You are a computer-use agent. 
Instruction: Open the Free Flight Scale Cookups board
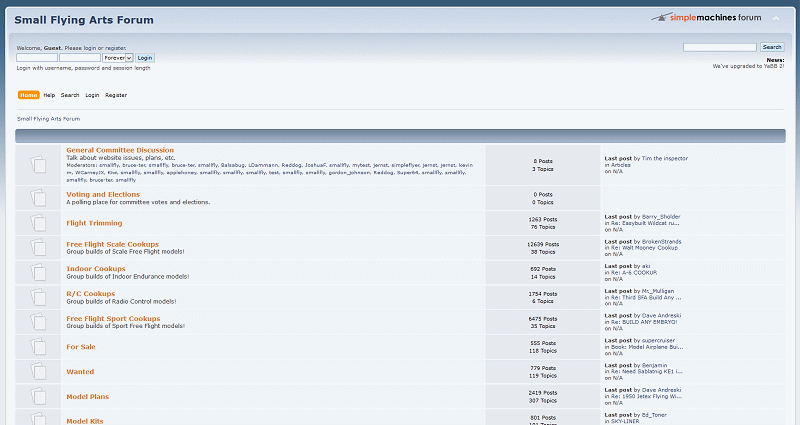pyautogui.click(x=113, y=244)
